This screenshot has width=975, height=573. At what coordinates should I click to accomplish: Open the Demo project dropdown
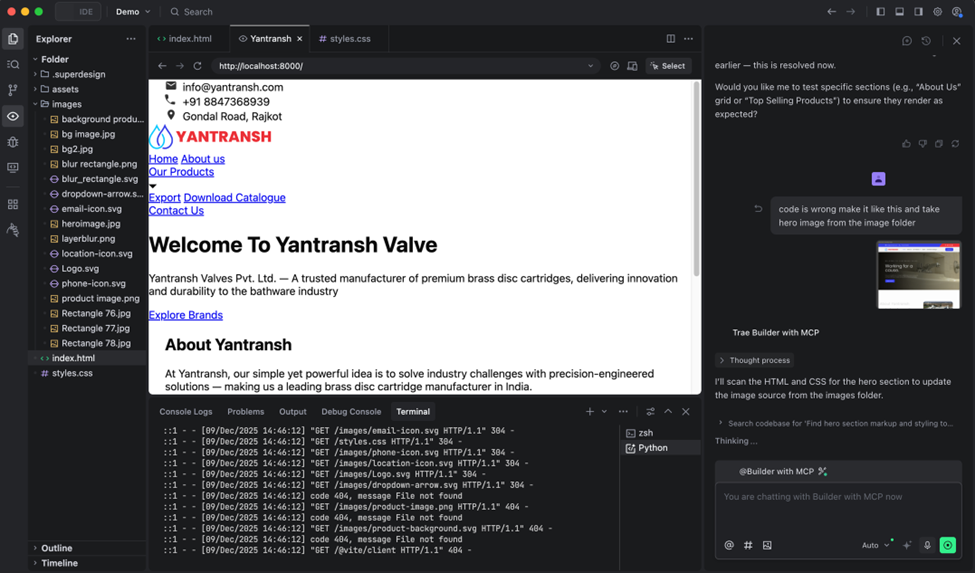pos(133,12)
